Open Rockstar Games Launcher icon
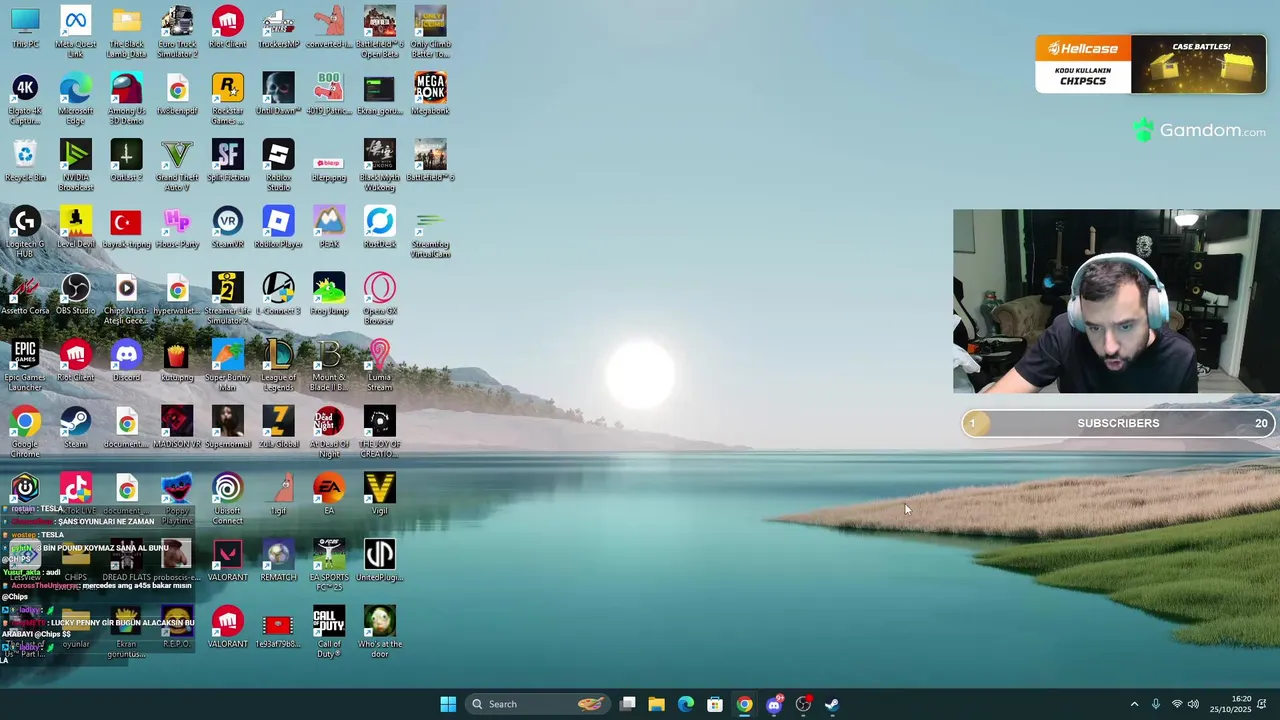The height and width of the screenshot is (720, 1280). 227,99
